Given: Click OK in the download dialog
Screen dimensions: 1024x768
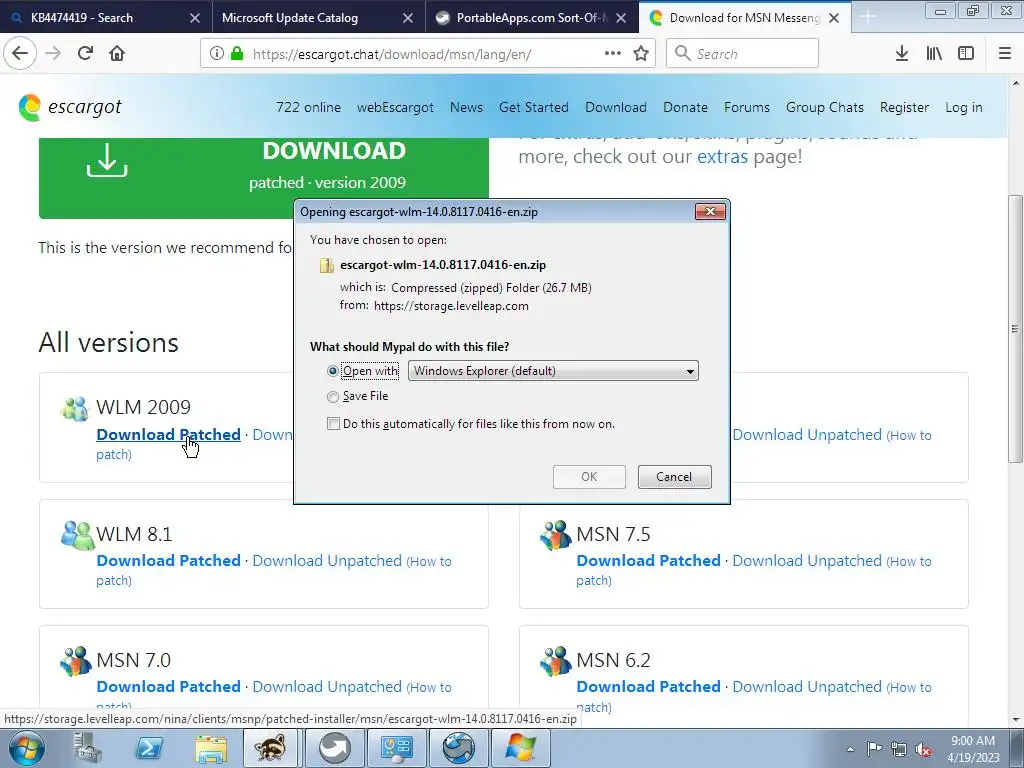Looking at the screenshot, I should click(589, 477).
